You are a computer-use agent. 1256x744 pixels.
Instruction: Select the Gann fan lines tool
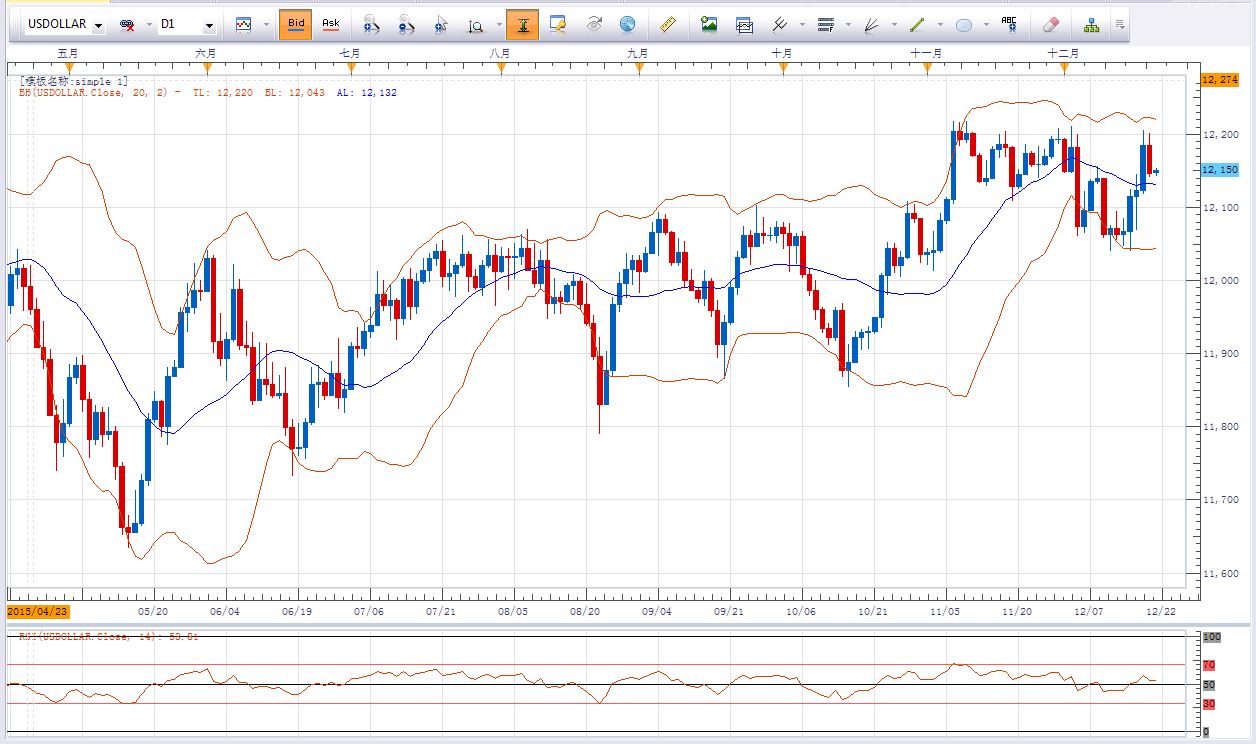point(871,24)
